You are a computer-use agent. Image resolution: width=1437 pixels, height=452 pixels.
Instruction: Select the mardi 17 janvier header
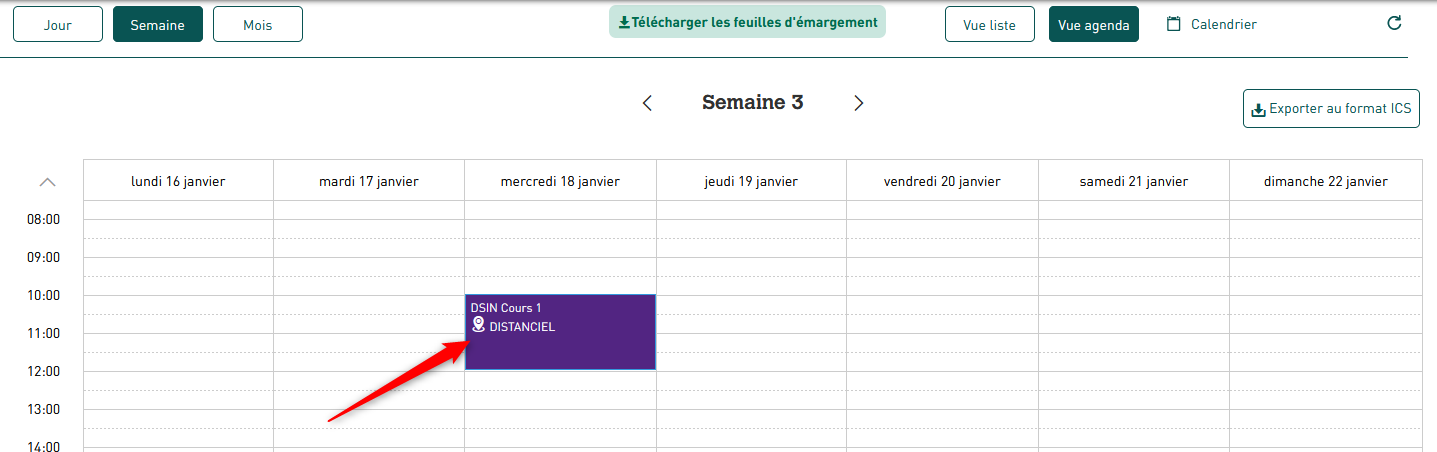(x=369, y=181)
